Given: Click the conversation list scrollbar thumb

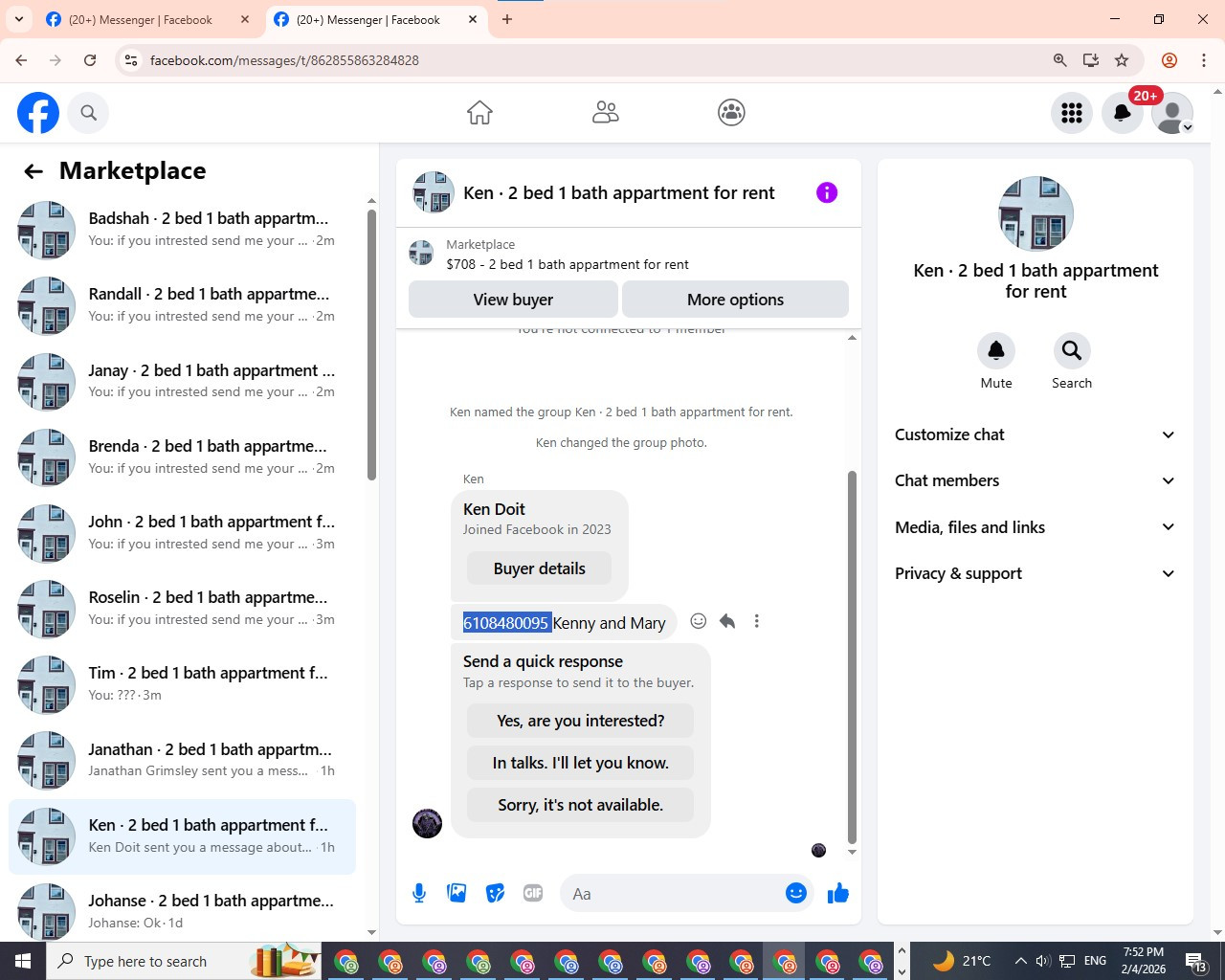Looking at the screenshot, I should point(371,345).
